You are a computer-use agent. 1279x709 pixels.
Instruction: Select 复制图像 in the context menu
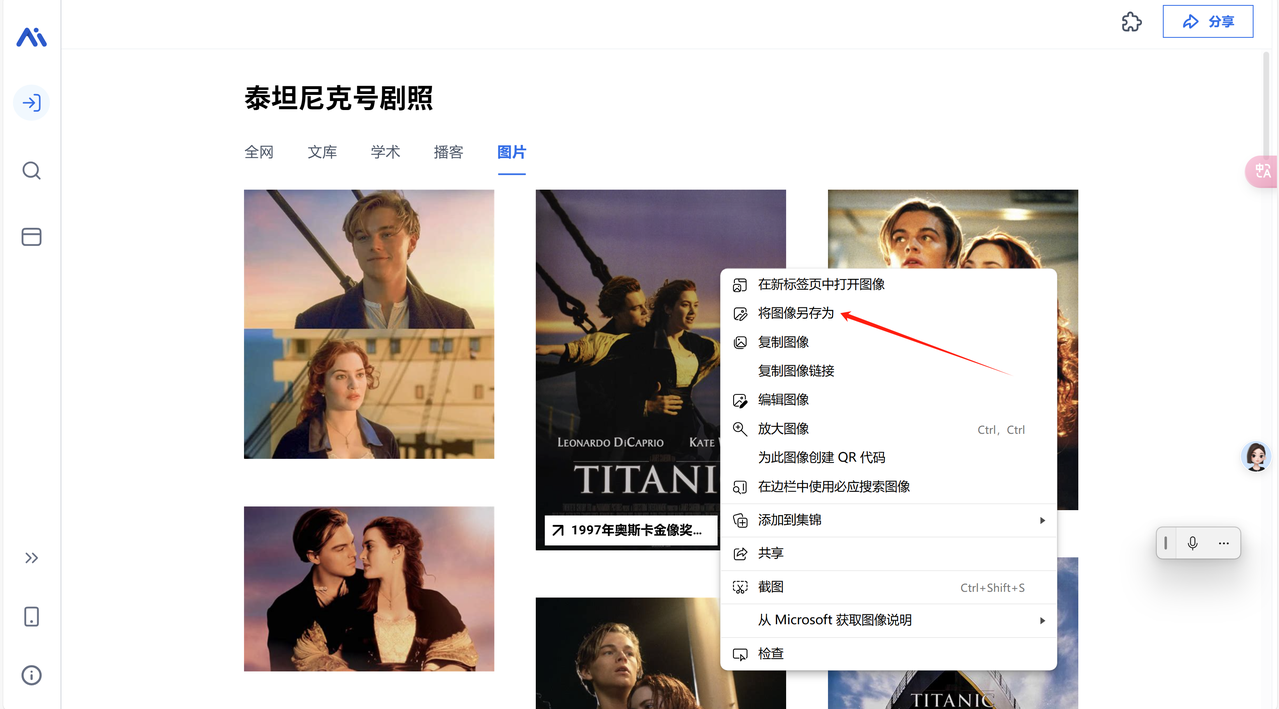(888, 342)
